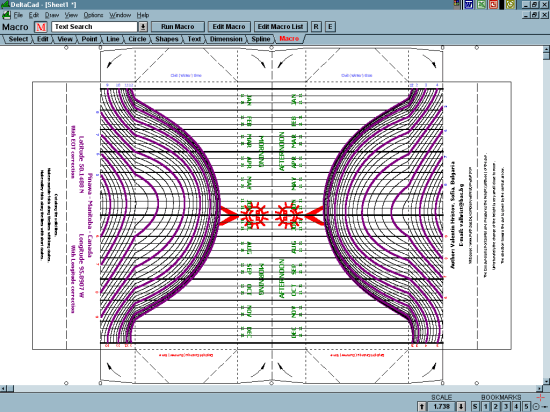Image resolution: width=550 pixels, height=412 pixels.
Task: Click the horizontal scrollbar left arrow
Action: click(3, 389)
